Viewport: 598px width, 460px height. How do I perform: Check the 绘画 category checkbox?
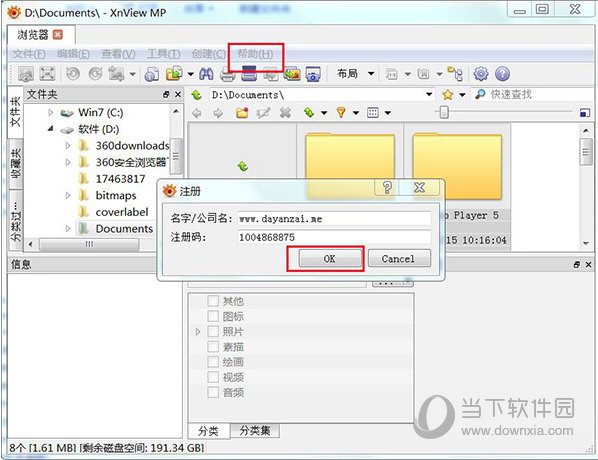(x=213, y=362)
